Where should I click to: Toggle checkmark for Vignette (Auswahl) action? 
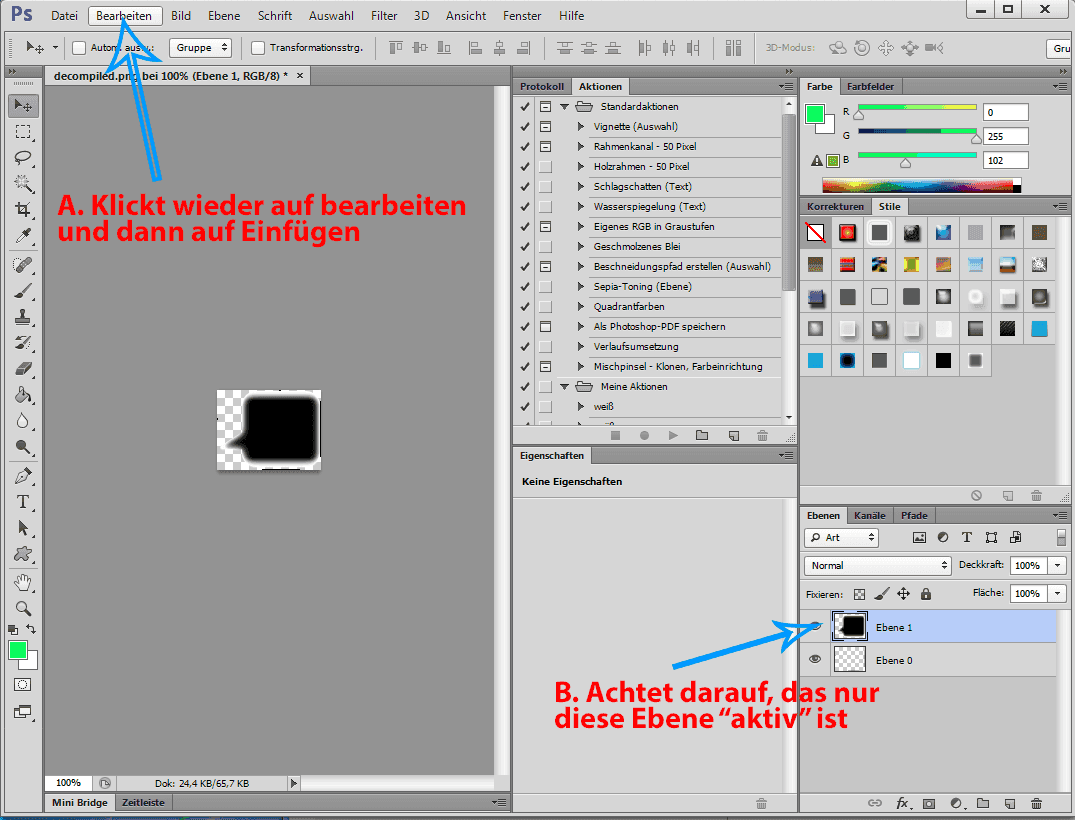point(525,127)
